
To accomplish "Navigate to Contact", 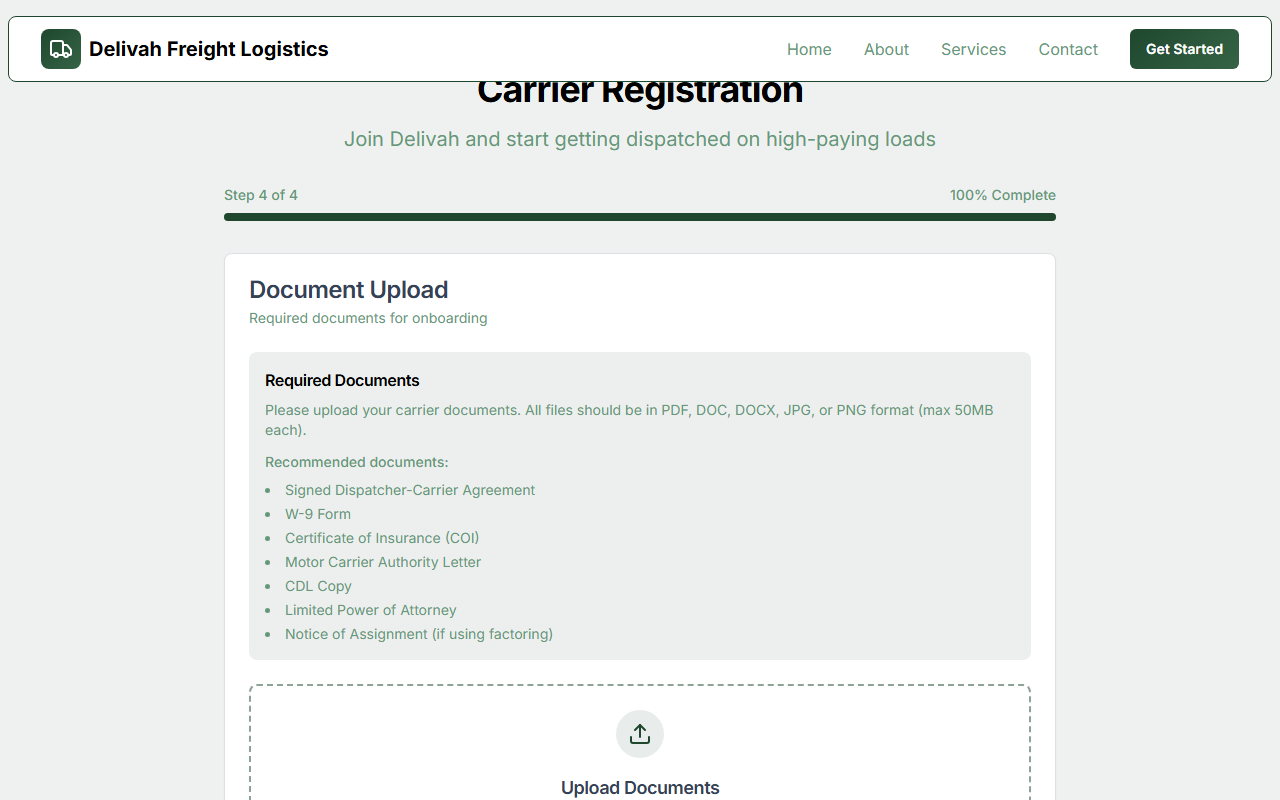I will [1068, 49].
